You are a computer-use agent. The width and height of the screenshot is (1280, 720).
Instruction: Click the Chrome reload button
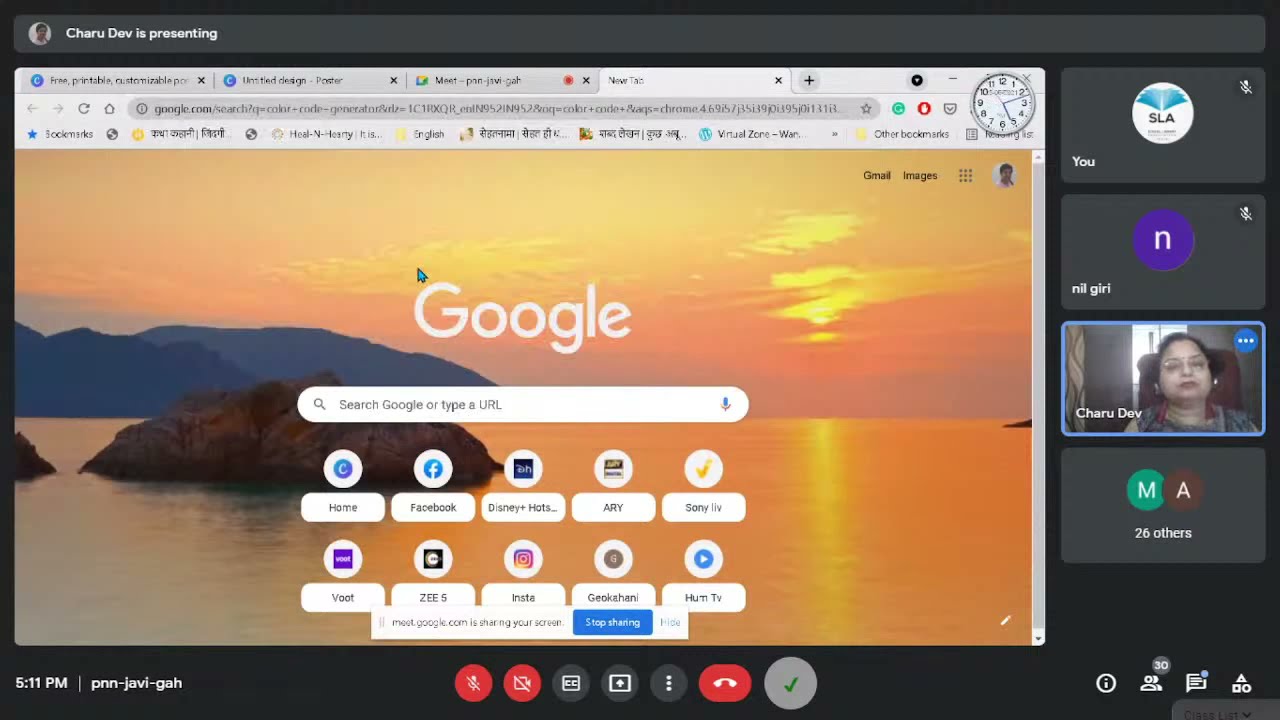pos(84,108)
